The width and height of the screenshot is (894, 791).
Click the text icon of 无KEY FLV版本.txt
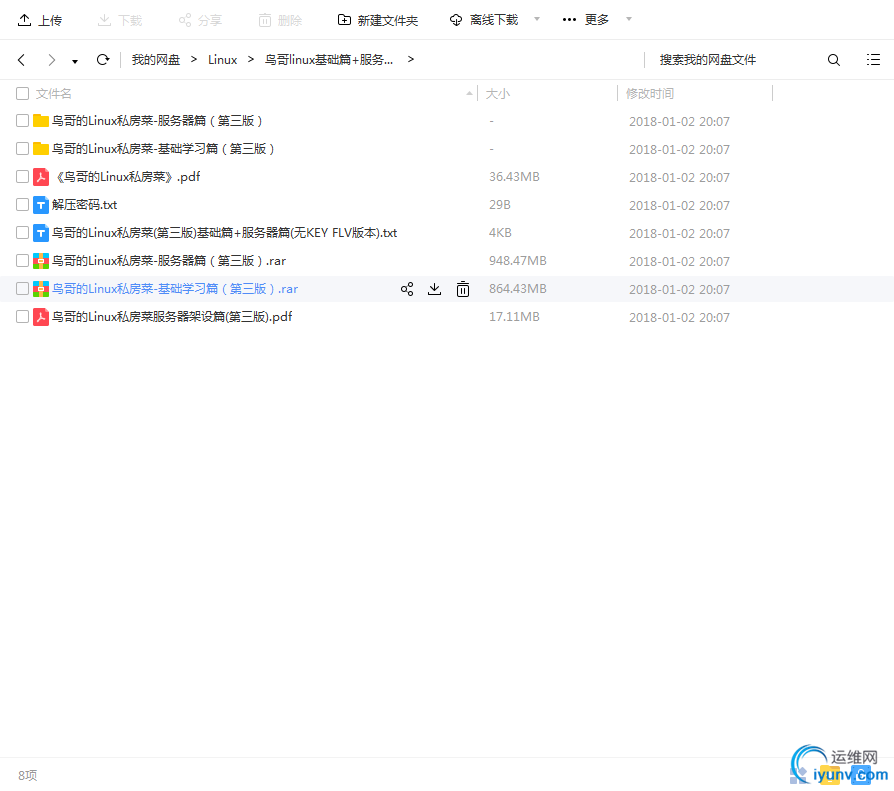tap(40, 233)
